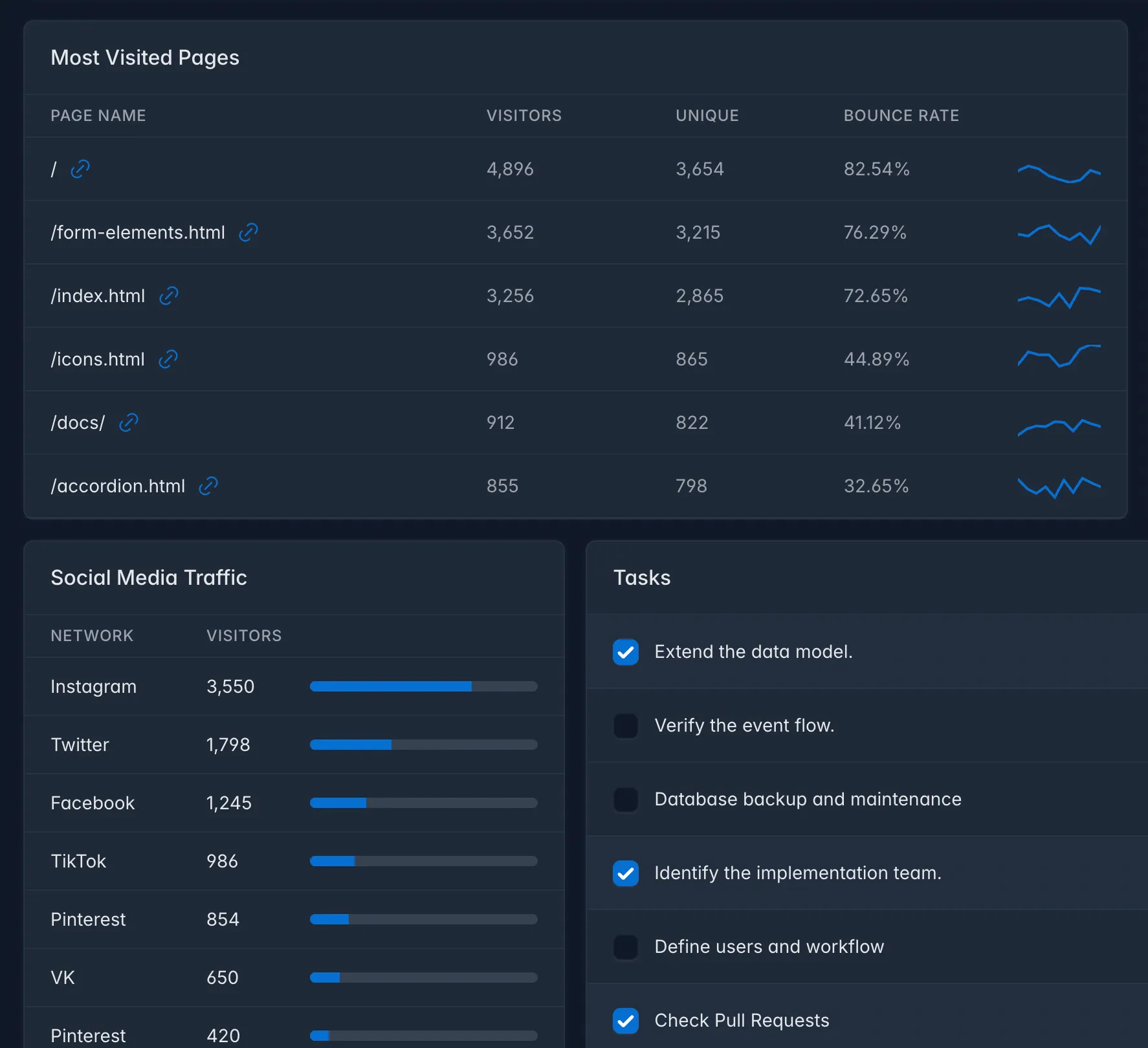Check the Verify the event flow task
The height and width of the screenshot is (1048, 1148).
pos(626,726)
